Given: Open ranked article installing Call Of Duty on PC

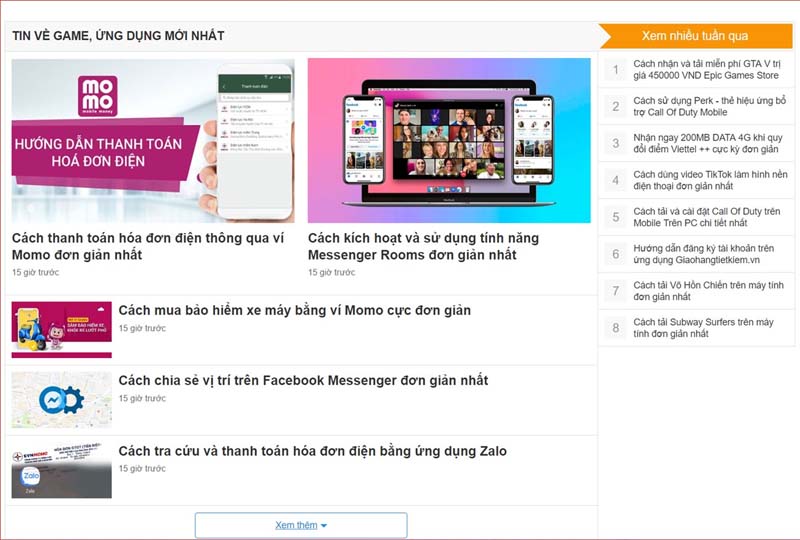Looking at the screenshot, I should [707, 217].
